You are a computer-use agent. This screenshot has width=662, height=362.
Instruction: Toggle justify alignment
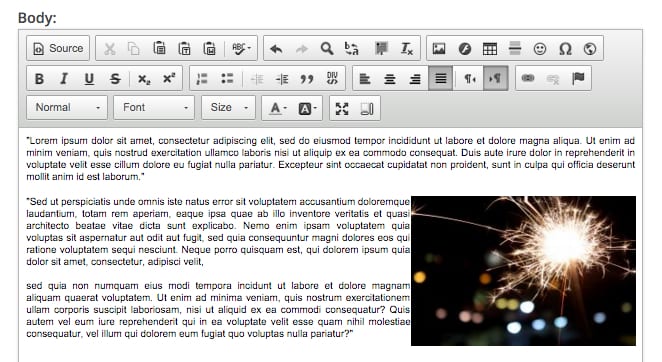[x=440, y=79]
